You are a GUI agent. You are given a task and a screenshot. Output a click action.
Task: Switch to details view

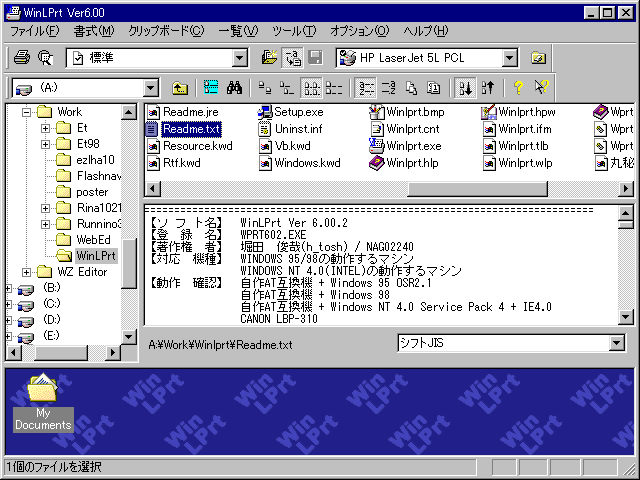334,87
